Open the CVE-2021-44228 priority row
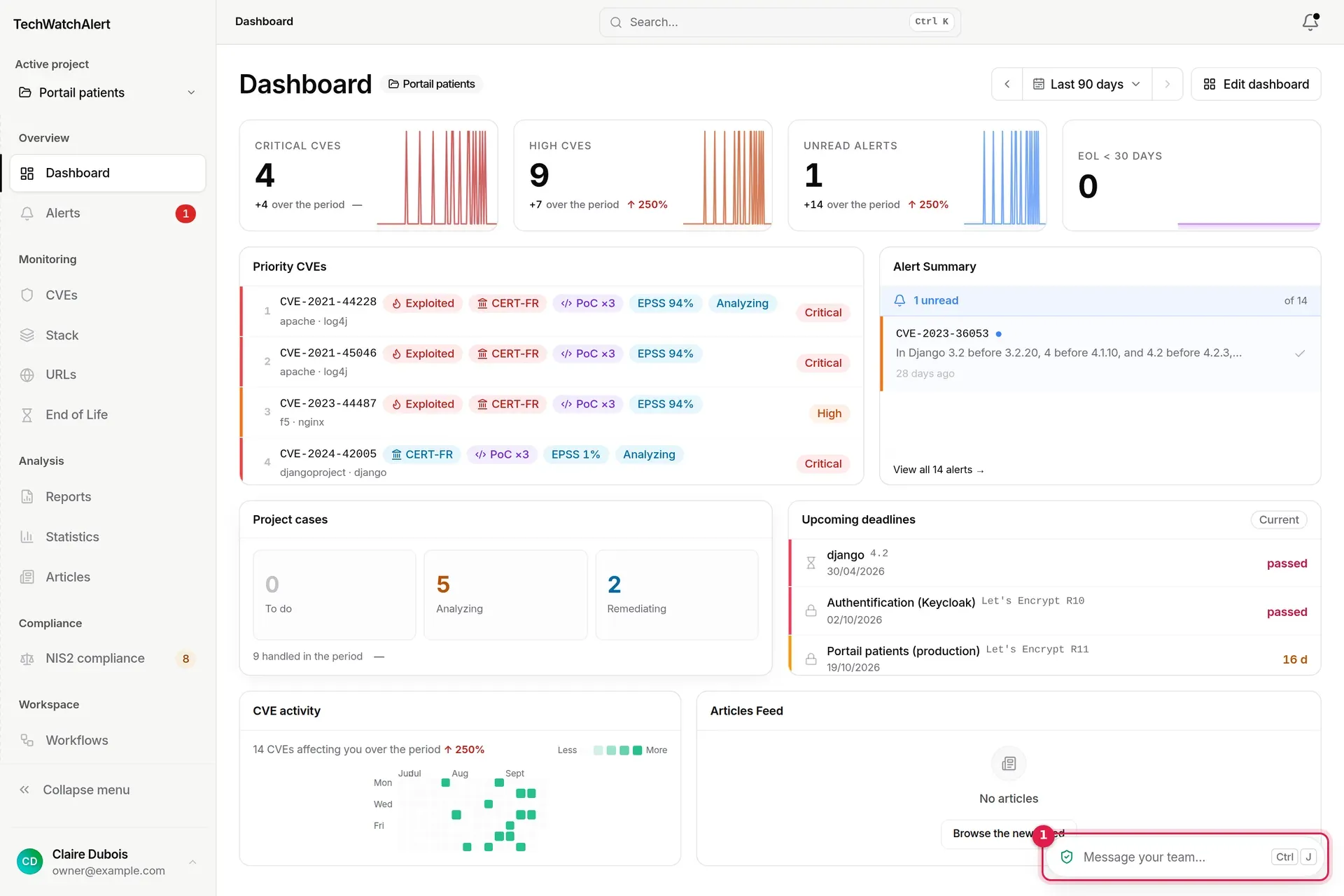The height and width of the screenshot is (896, 1344). click(x=552, y=311)
